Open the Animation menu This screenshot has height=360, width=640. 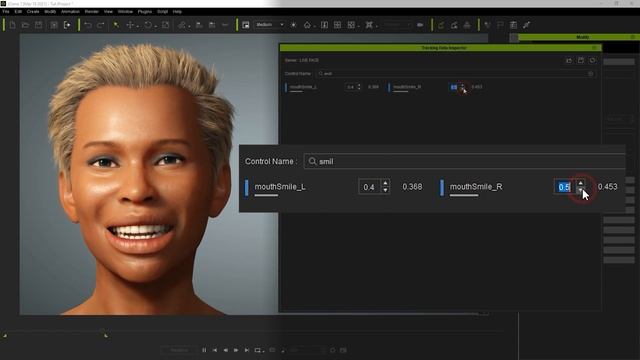click(70, 12)
